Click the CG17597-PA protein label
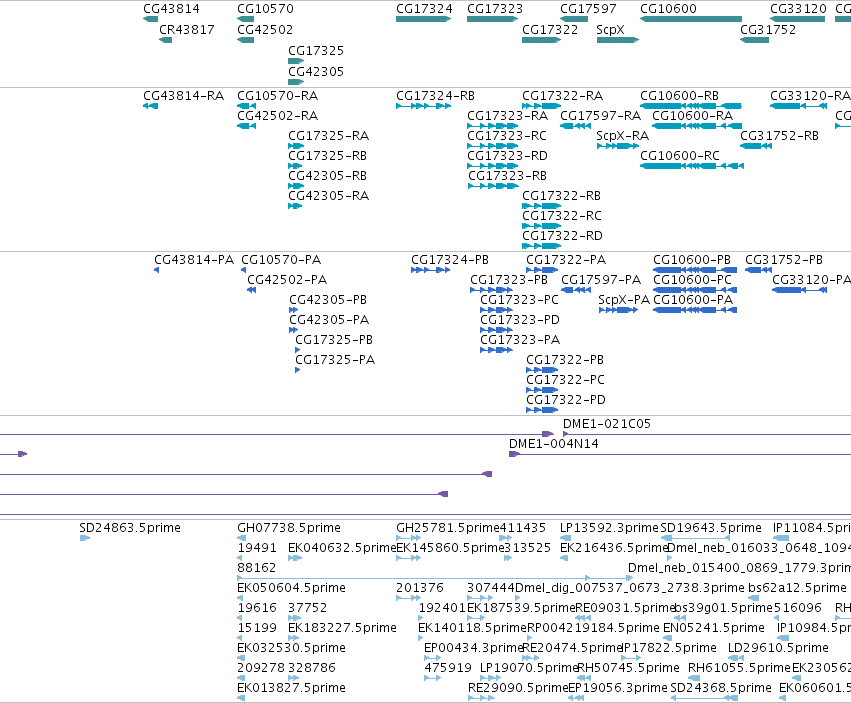This screenshot has width=851, height=703. (x=601, y=280)
